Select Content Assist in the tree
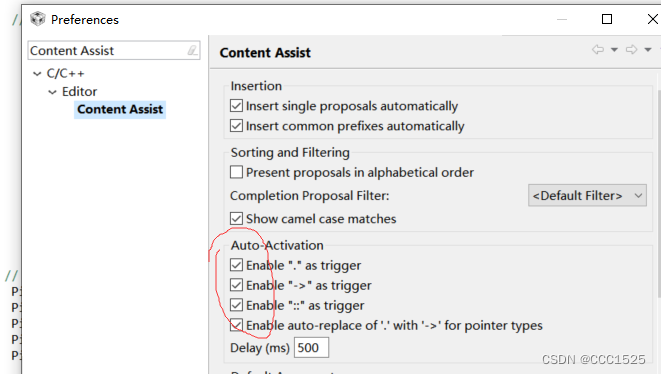This screenshot has height=374, width=661. coord(120,110)
